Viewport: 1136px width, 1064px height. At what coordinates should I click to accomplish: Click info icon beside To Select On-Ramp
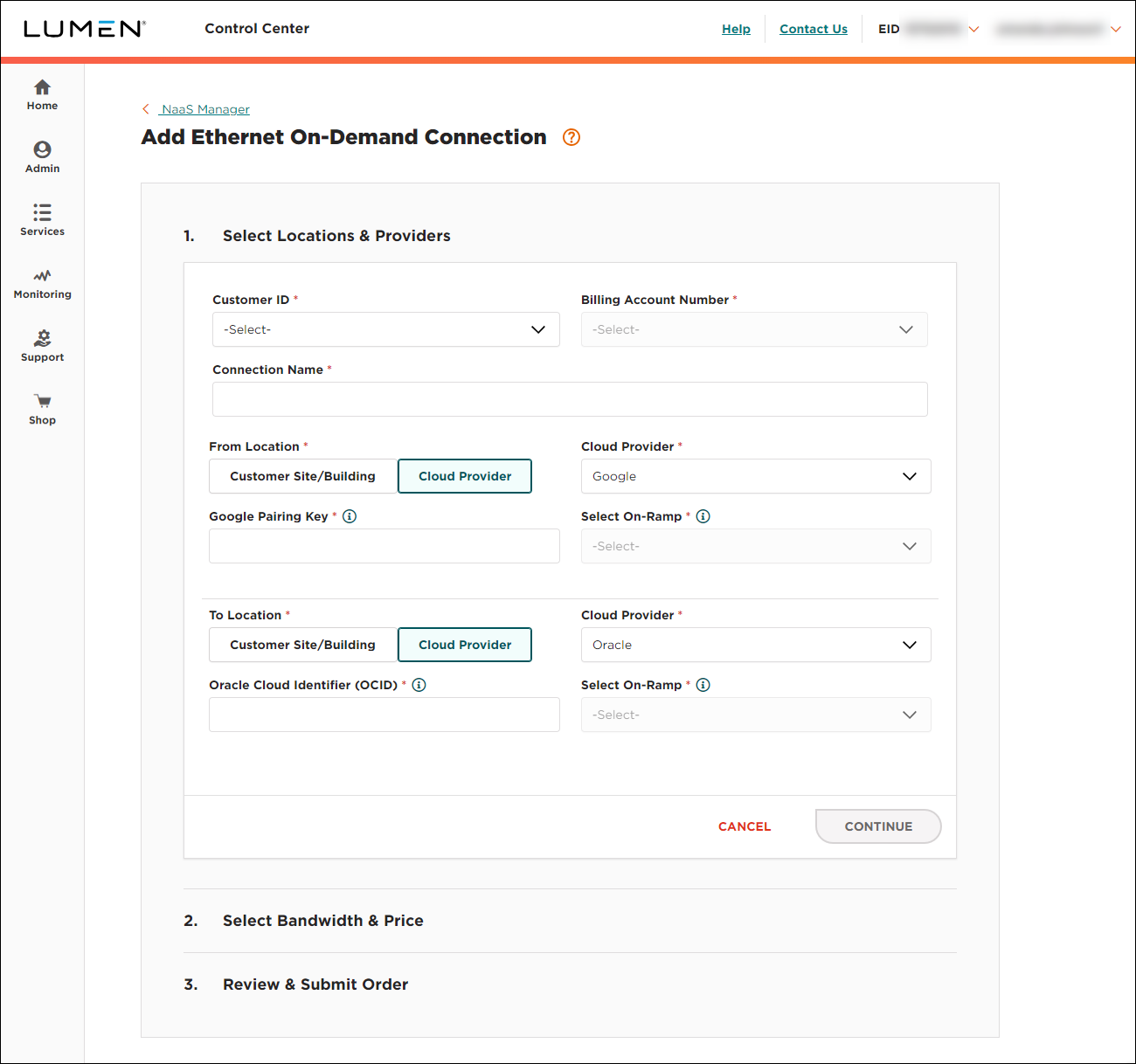coord(703,685)
